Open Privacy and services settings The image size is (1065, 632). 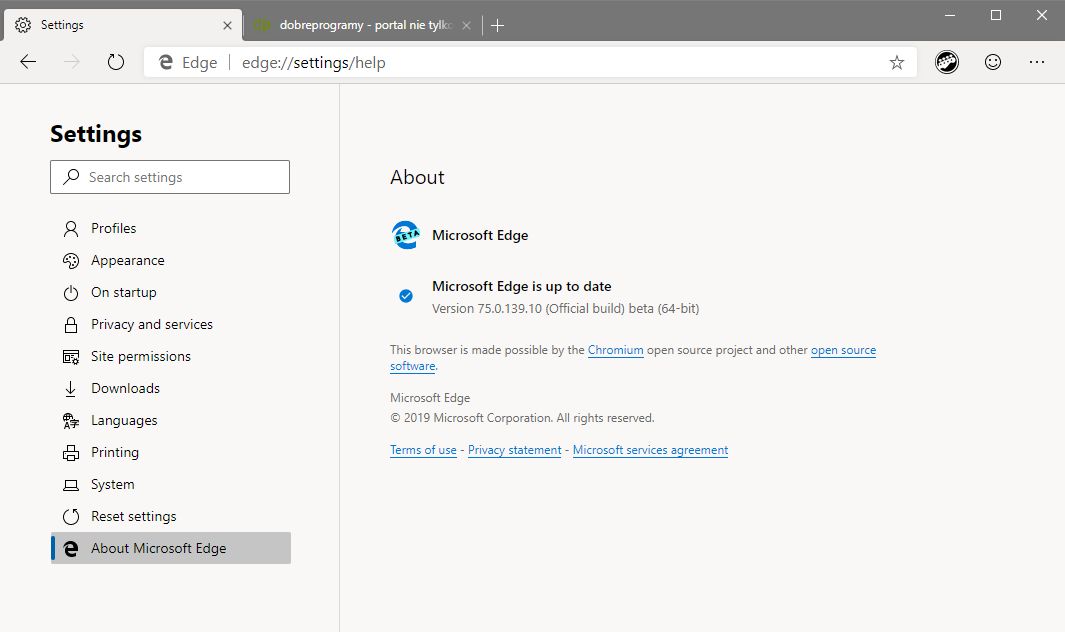(x=152, y=324)
